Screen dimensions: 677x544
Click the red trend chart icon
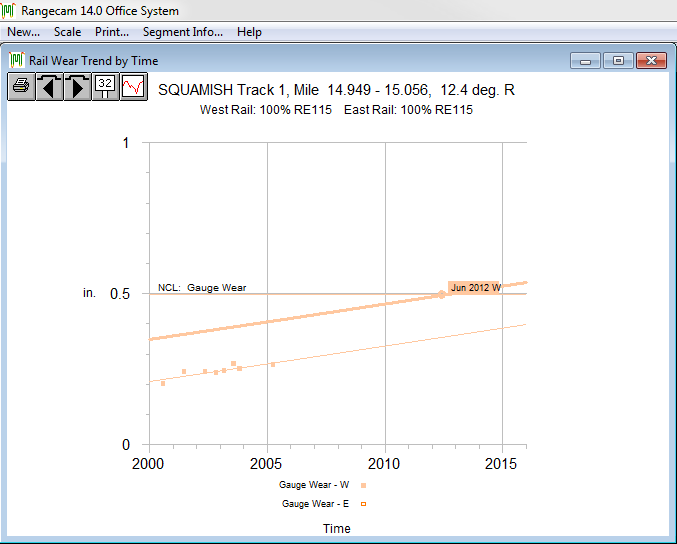[x=133, y=87]
